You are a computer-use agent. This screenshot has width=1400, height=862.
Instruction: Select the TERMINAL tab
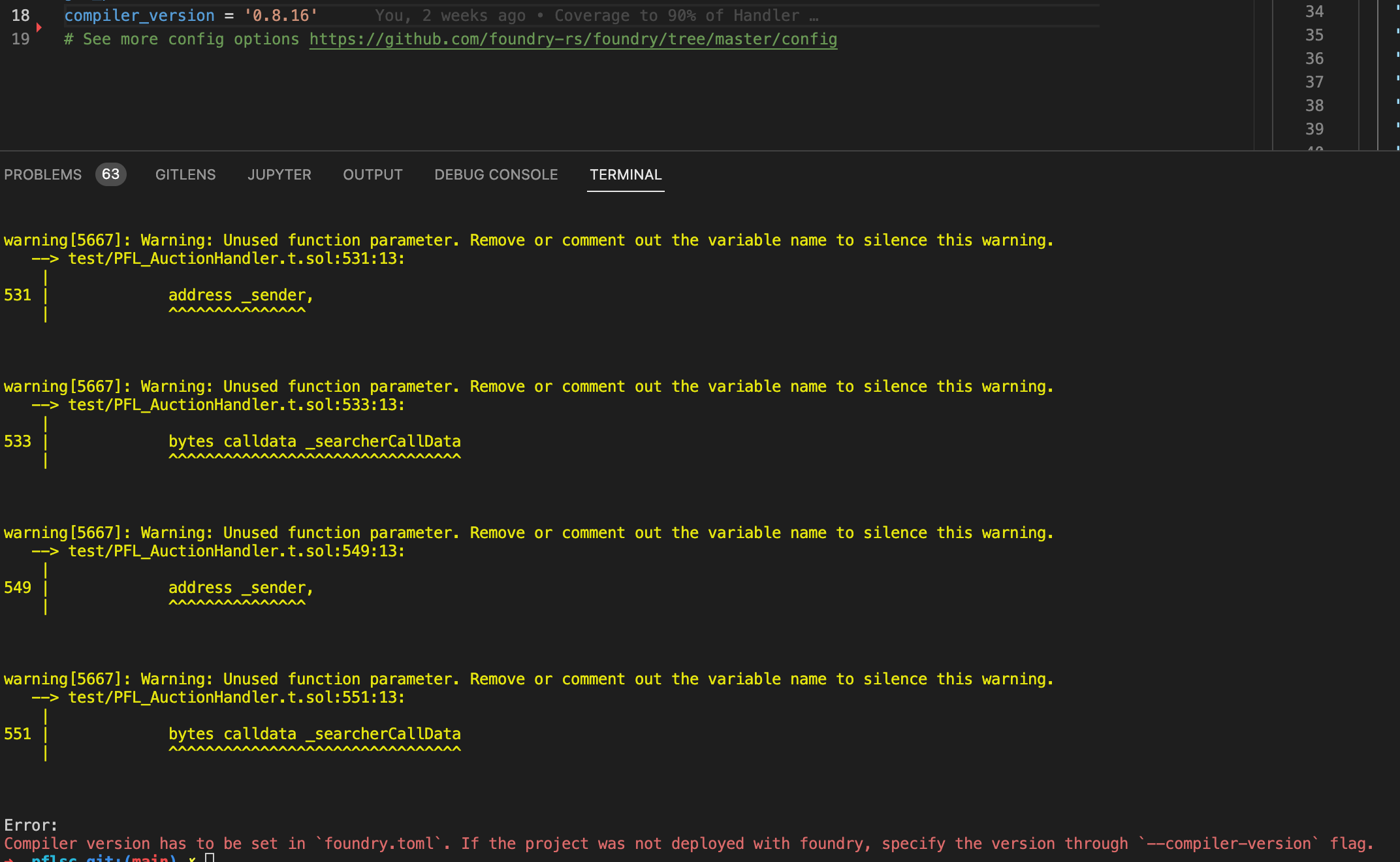pos(625,174)
